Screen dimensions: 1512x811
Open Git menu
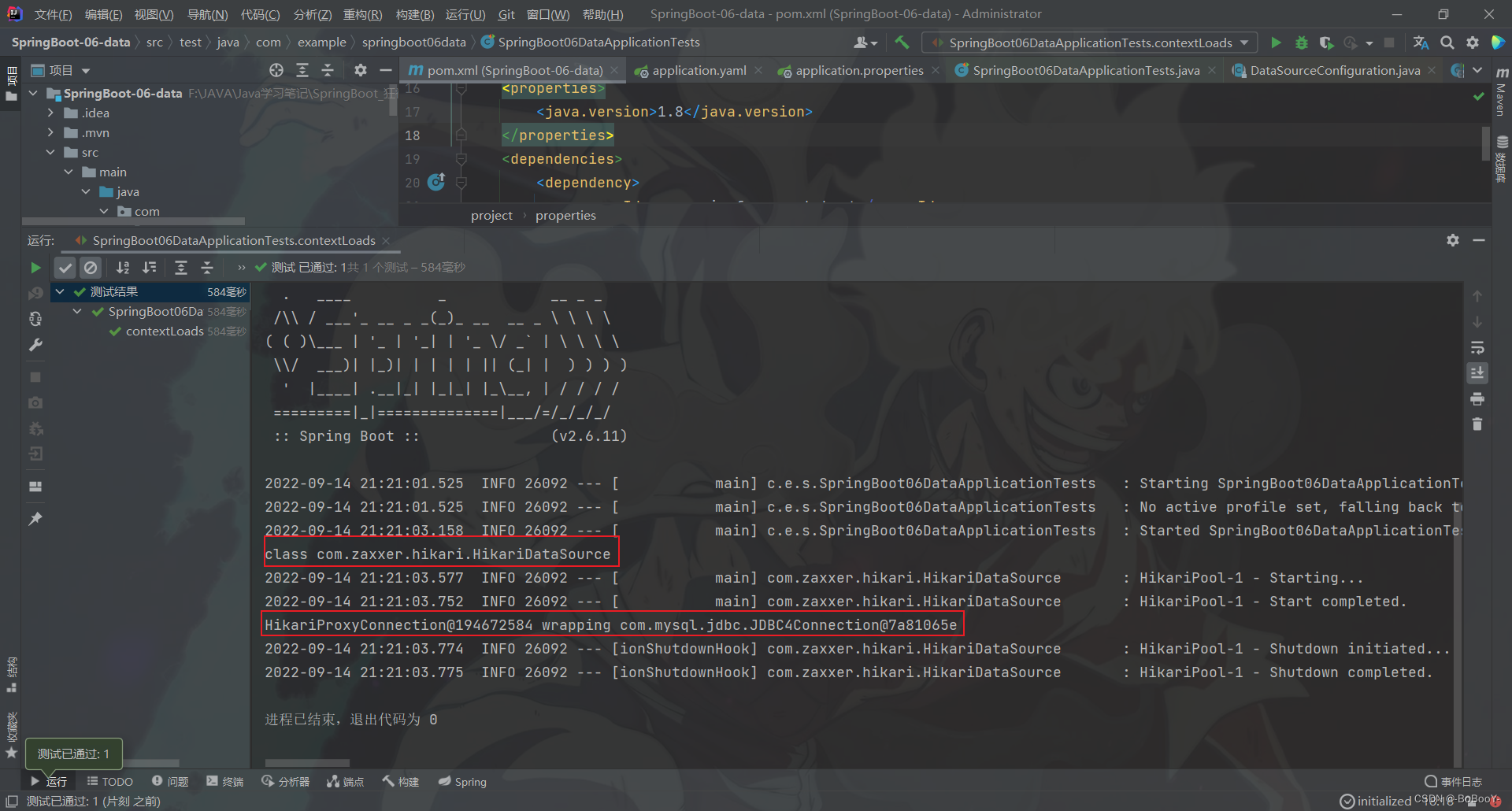506,14
